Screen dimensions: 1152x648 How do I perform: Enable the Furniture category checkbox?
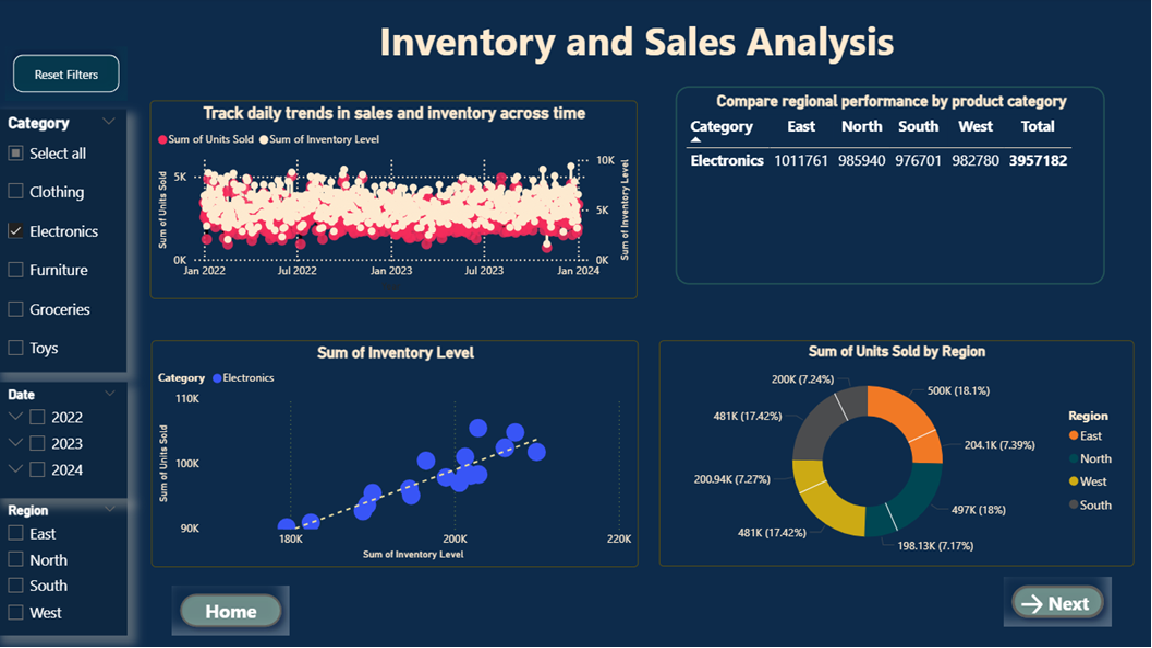click(16, 270)
